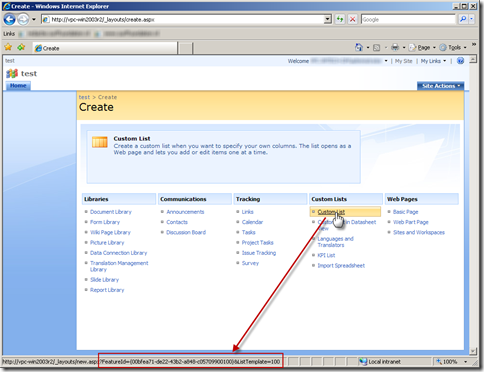Click the Discussion Board link

(186, 233)
